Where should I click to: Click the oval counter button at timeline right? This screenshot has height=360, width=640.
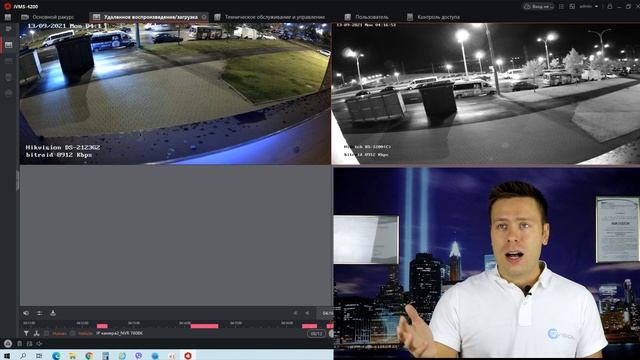(x=316, y=333)
